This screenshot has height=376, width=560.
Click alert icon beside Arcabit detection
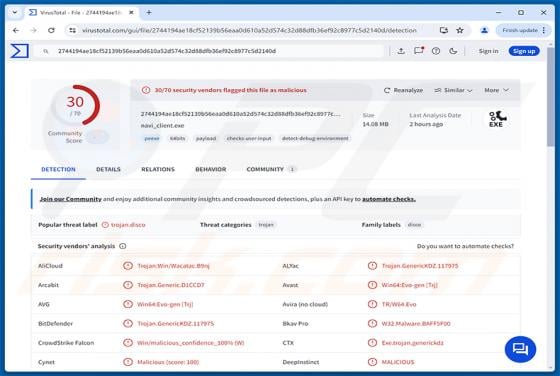coord(128,285)
